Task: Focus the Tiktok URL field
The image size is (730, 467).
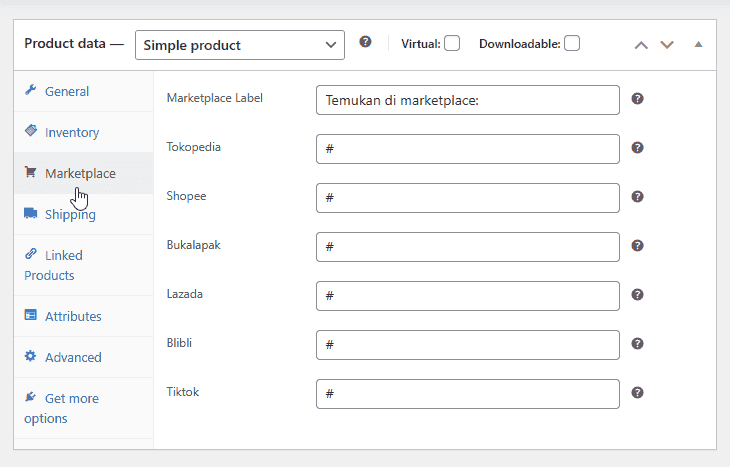Action: pos(468,394)
